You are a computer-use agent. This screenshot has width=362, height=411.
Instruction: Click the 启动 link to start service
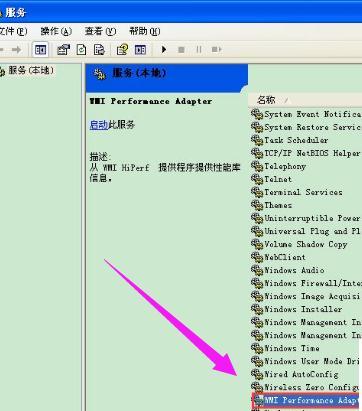(x=99, y=125)
